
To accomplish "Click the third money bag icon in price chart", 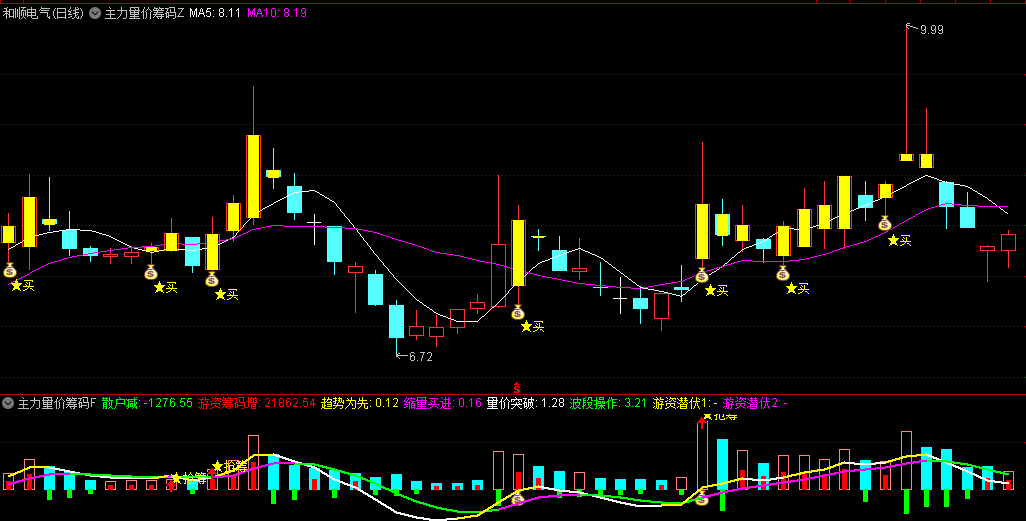I will point(211,279).
